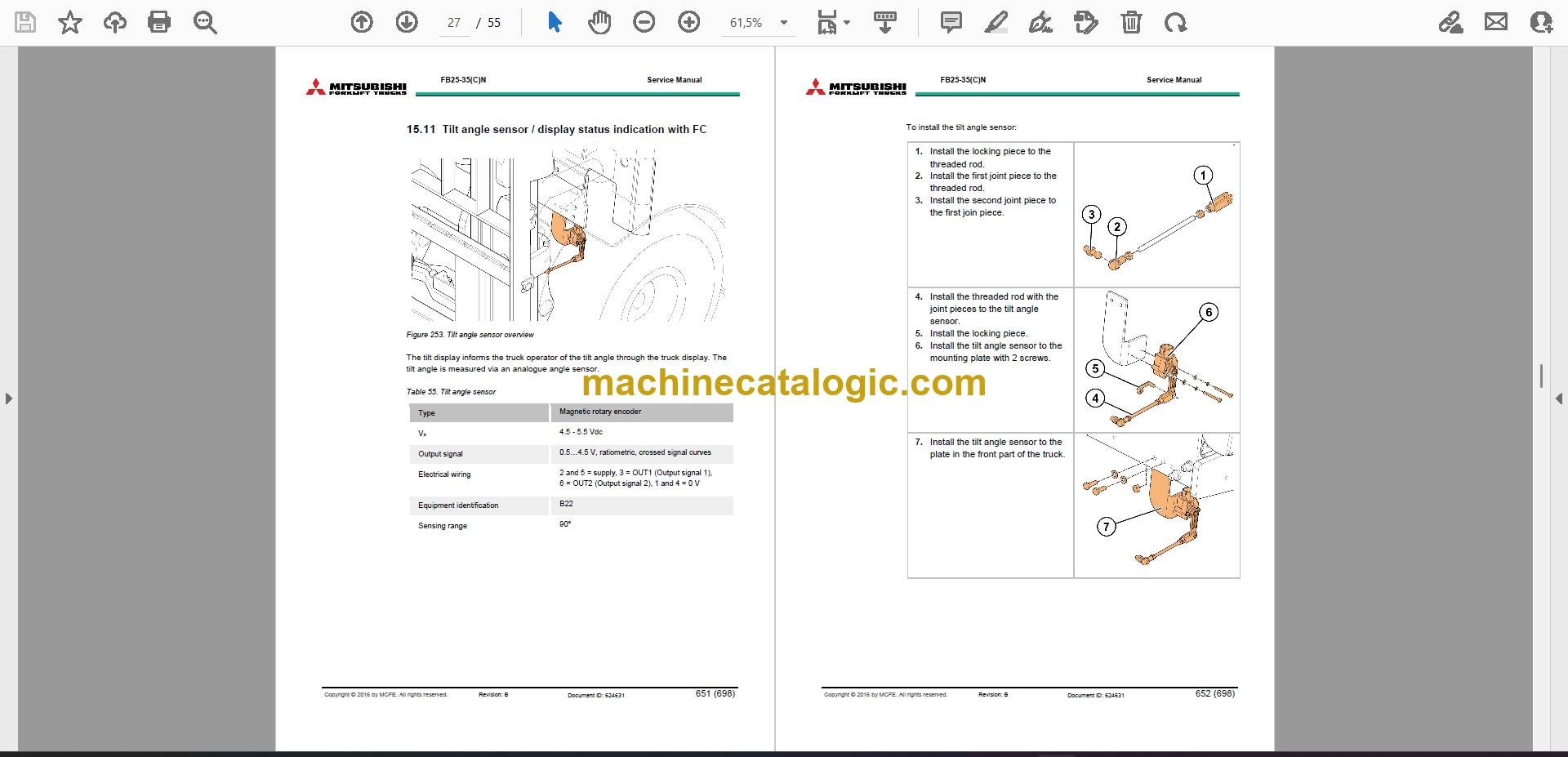Activate the selection arrow tool
This screenshot has height=757, width=1568.
[x=555, y=22]
